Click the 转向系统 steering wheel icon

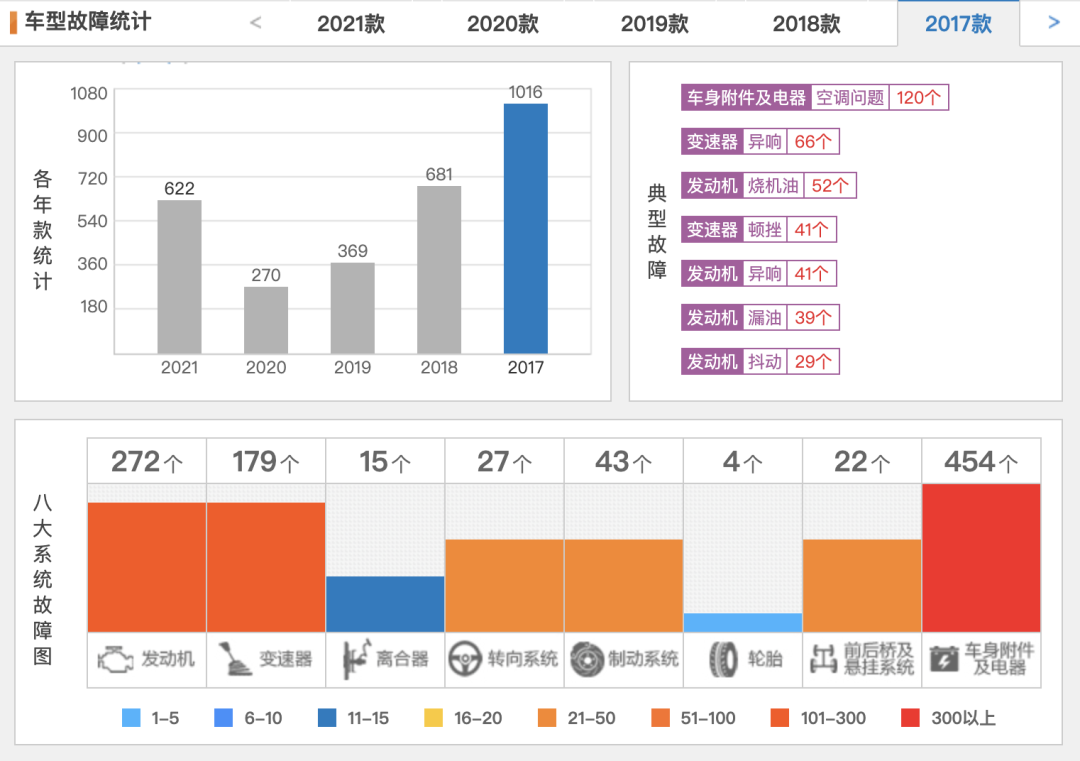coord(463,657)
